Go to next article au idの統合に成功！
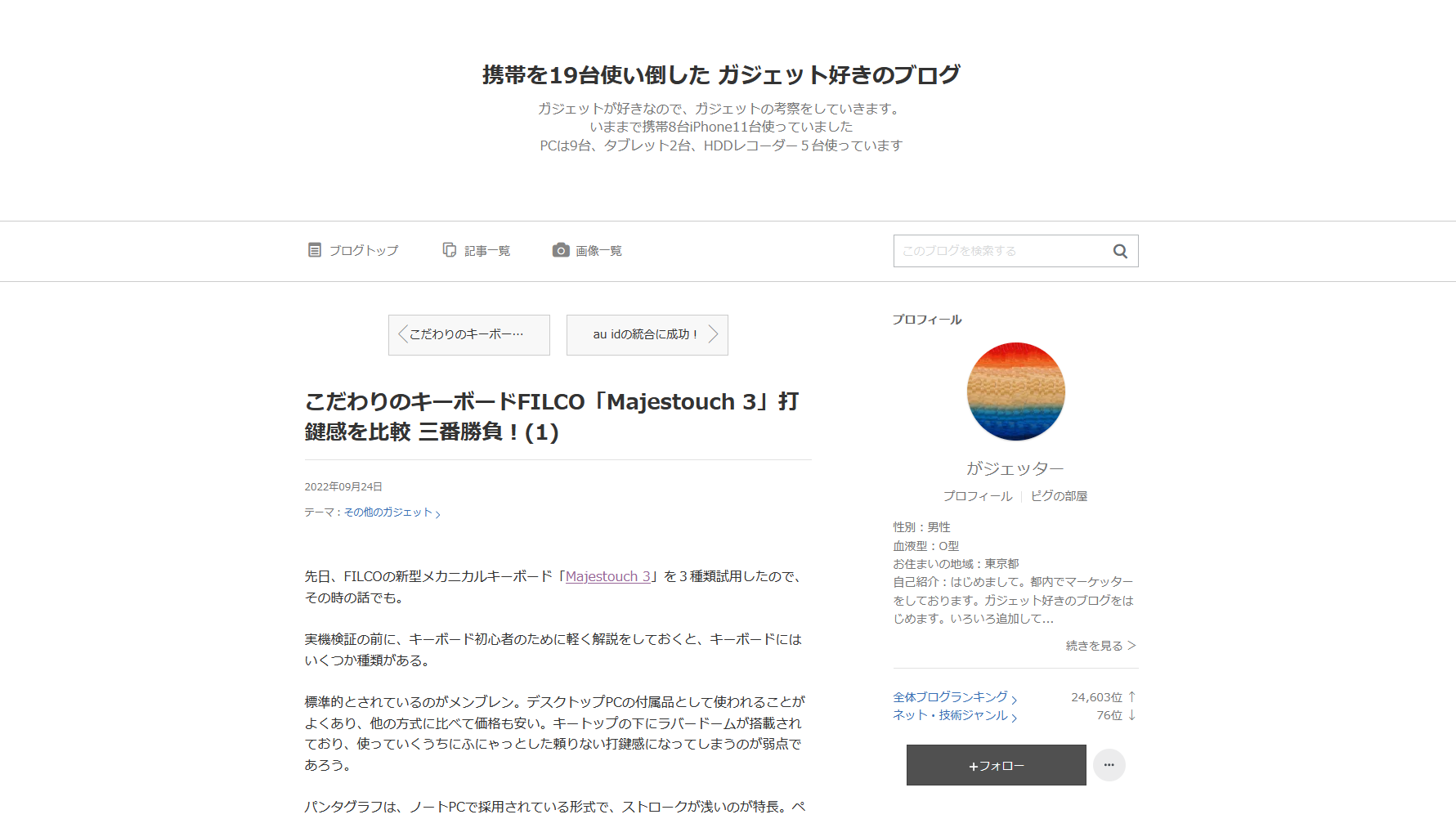The height and width of the screenshot is (819, 1456). tap(647, 335)
